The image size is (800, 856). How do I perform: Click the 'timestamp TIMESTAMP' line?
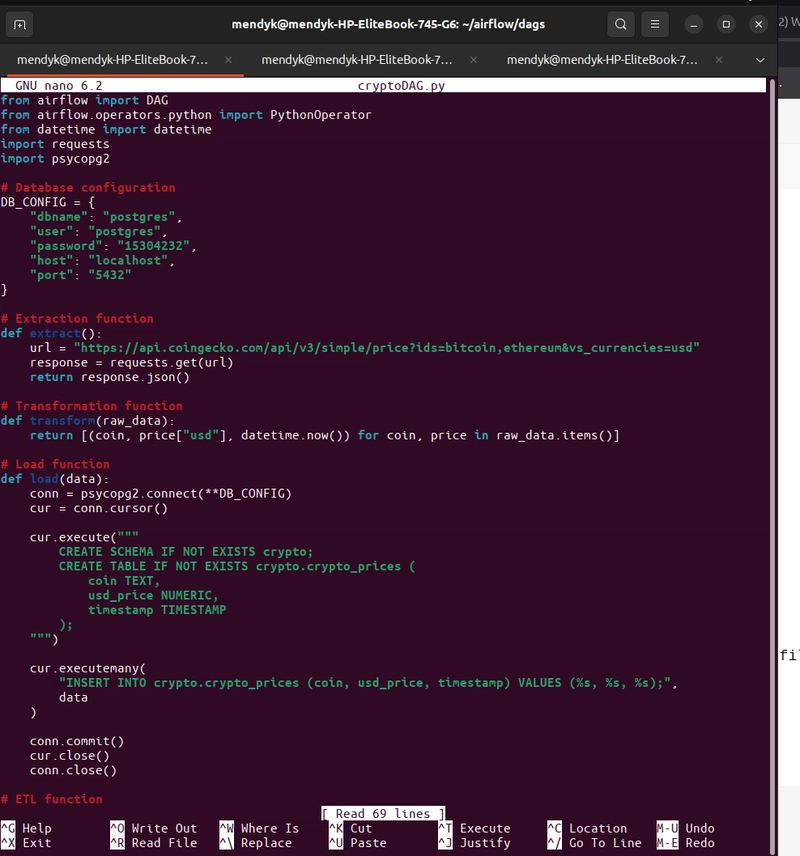tap(157, 610)
